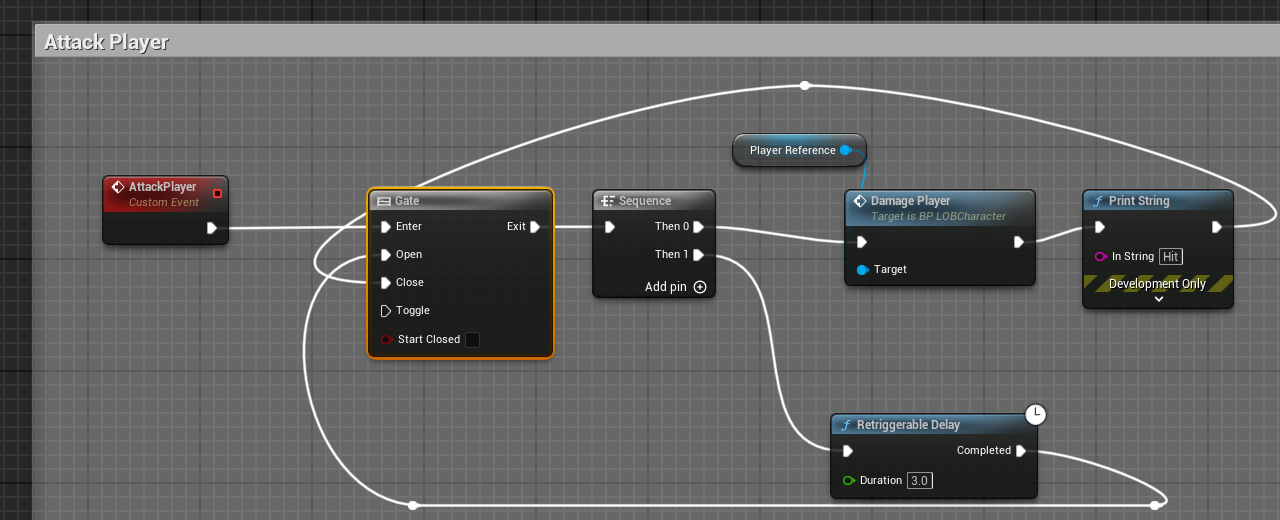This screenshot has width=1280, height=520.
Task: Select the Retriggerable Delay node title
Action: pyautogui.click(x=908, y=425)
